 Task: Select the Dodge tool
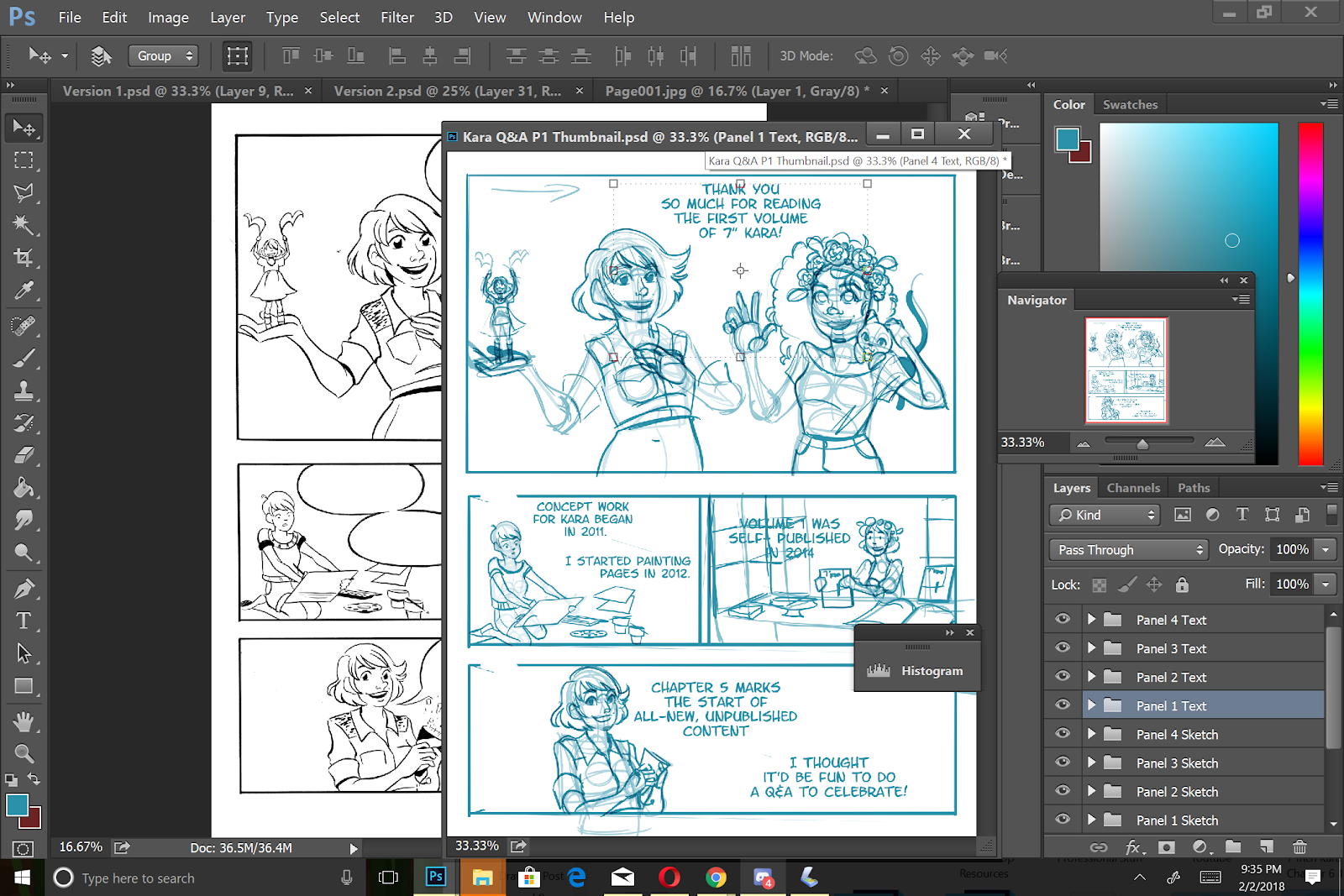tap(24, 553)
